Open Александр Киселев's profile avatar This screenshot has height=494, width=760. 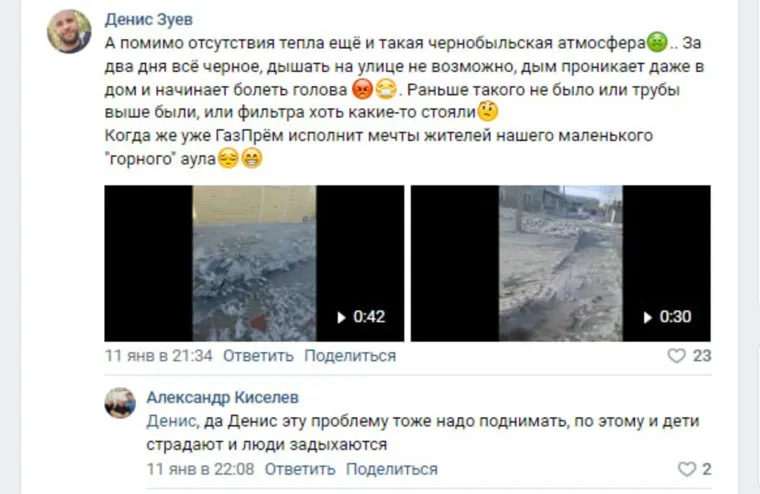pyautogui.click(x=120, y=403)
